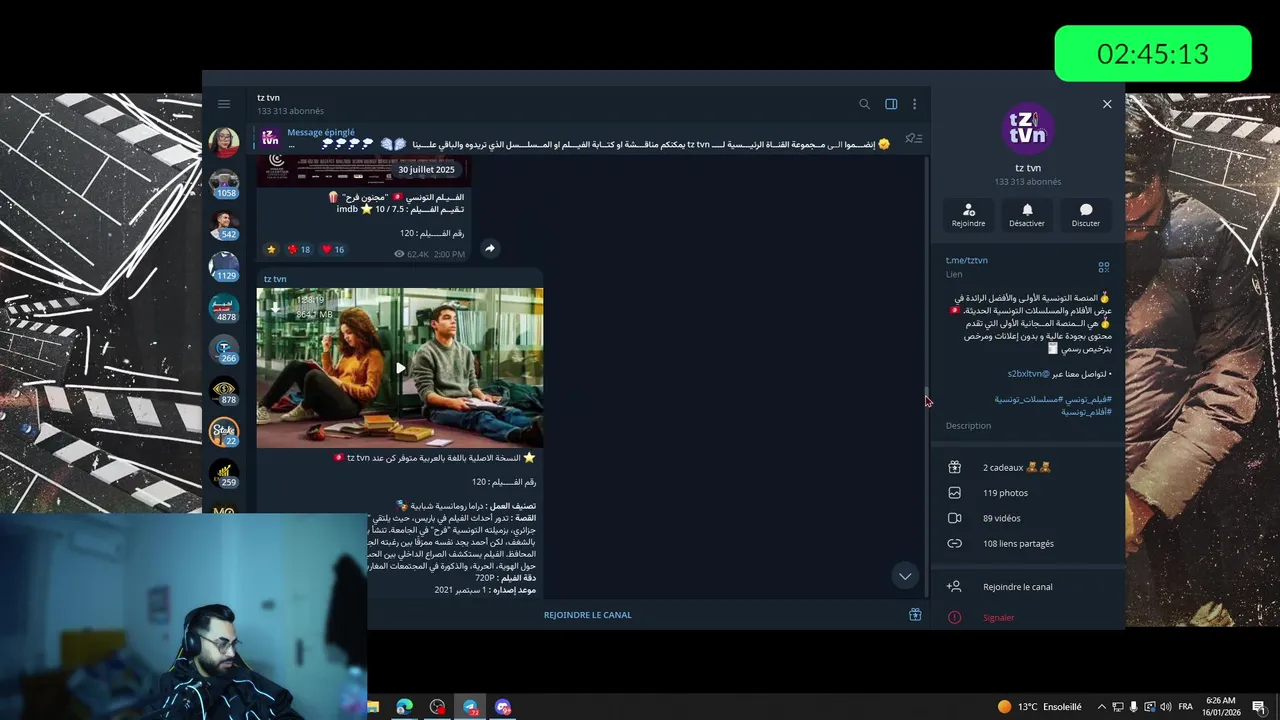Show hidden system tray icons
This screenshot has width=1280, height=720.
click(1102, 707)
